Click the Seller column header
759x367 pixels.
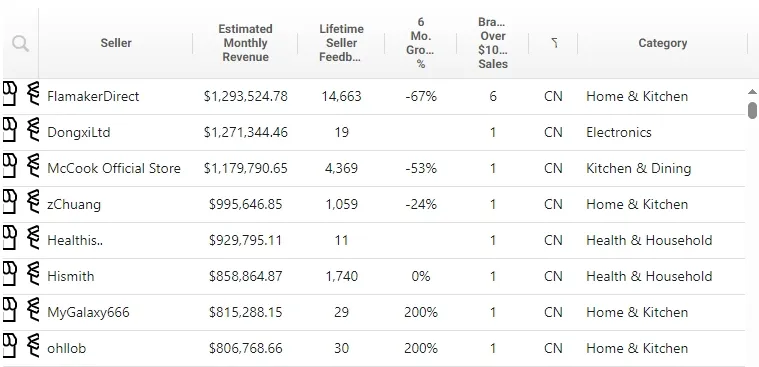click(x=116, y=43)
